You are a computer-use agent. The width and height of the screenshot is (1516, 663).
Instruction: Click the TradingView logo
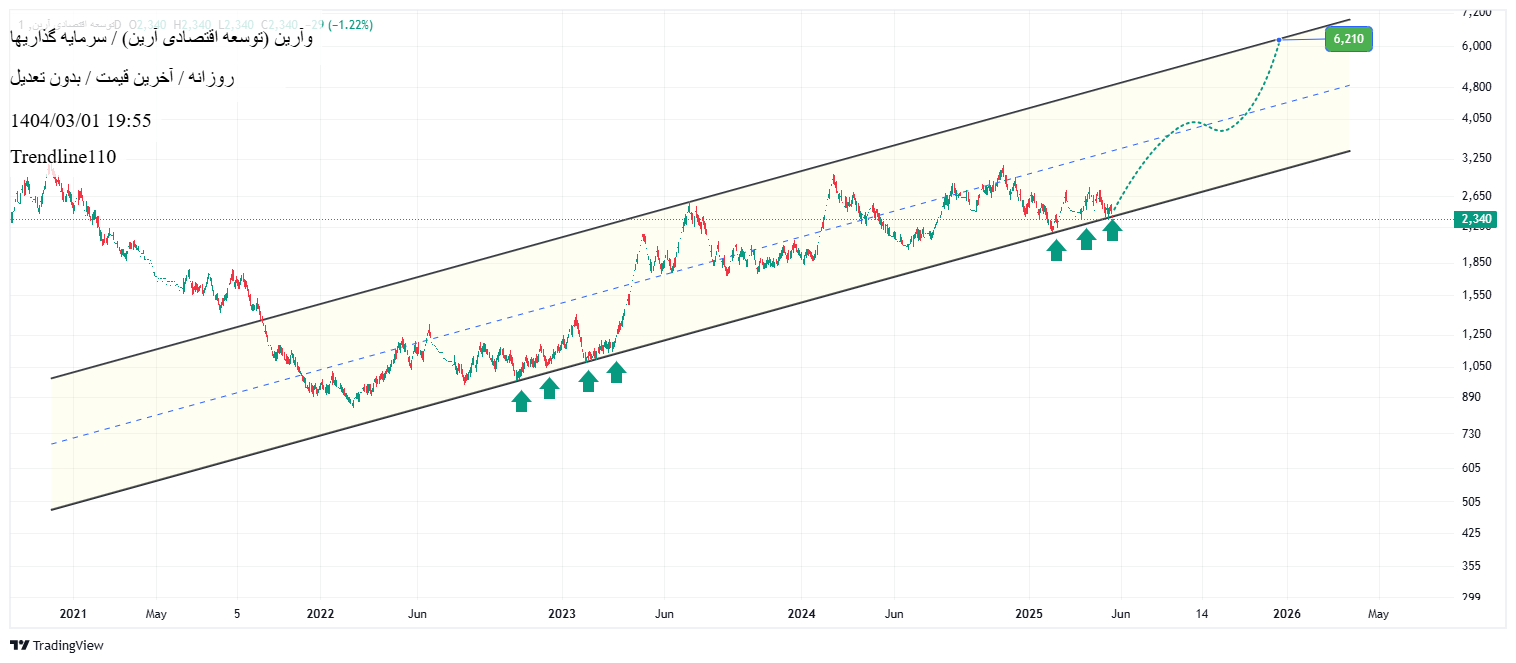[57, 645]
